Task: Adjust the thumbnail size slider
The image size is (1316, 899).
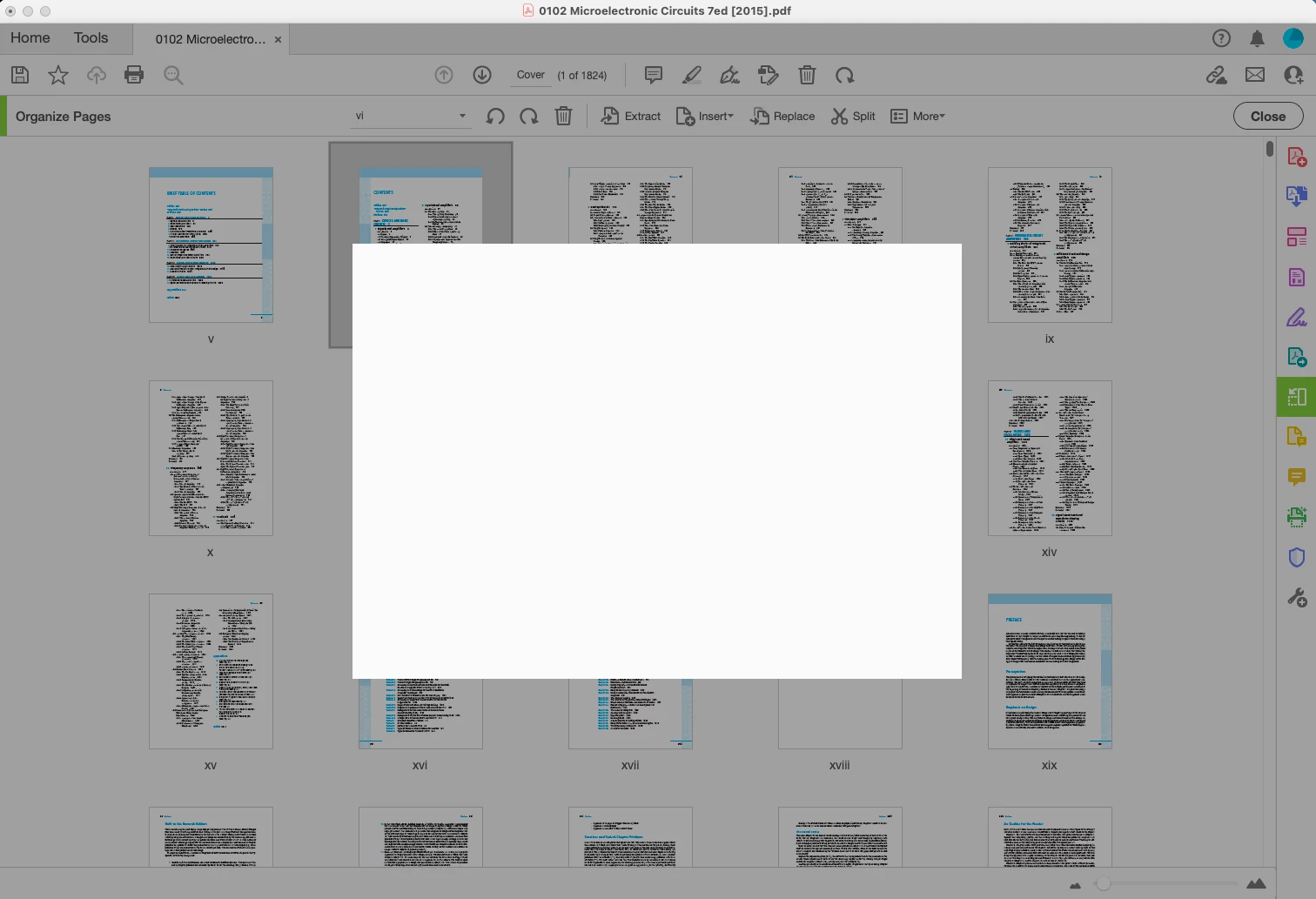Action: (x=1104, y=883)
